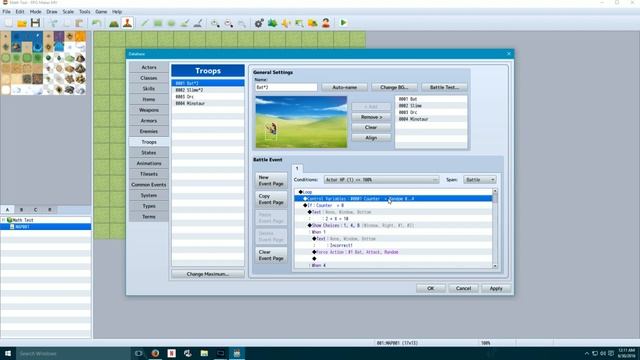Select tileset tab B
The image size is (640, 360).
coord(21,209)
